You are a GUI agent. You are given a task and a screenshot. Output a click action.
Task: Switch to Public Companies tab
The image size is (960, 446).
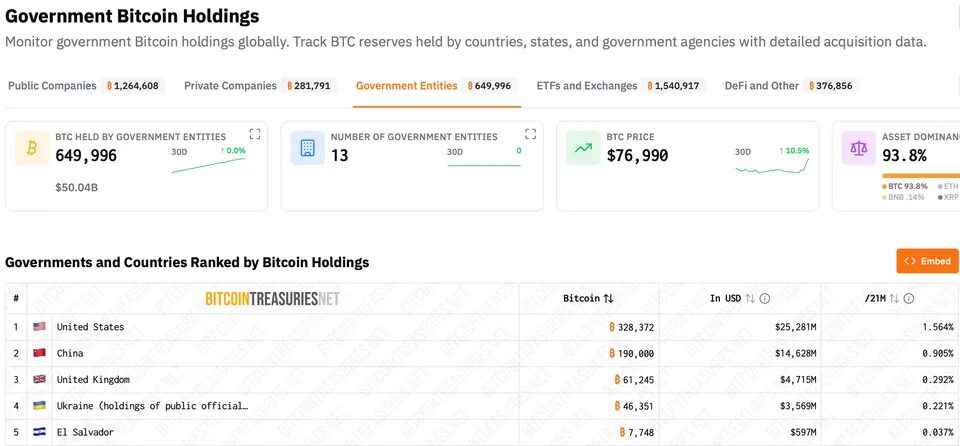tap(86, 86)
